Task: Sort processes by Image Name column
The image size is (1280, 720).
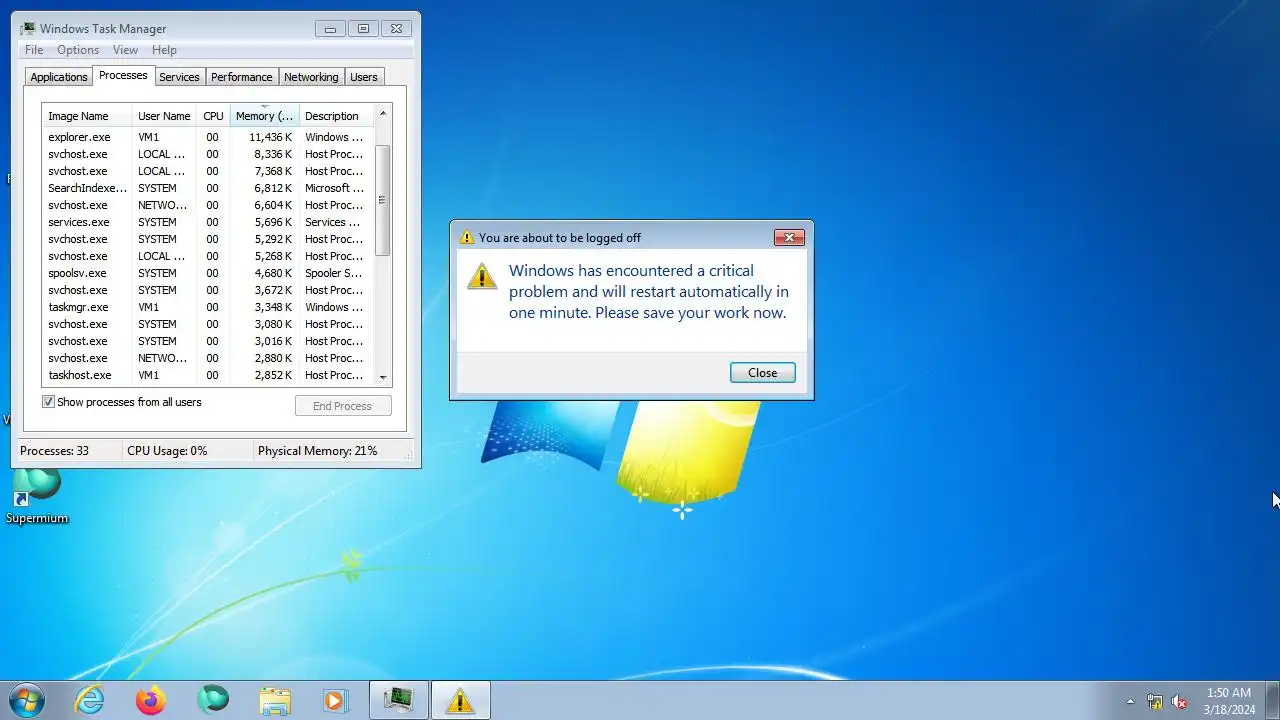Action: click(87, 116)
